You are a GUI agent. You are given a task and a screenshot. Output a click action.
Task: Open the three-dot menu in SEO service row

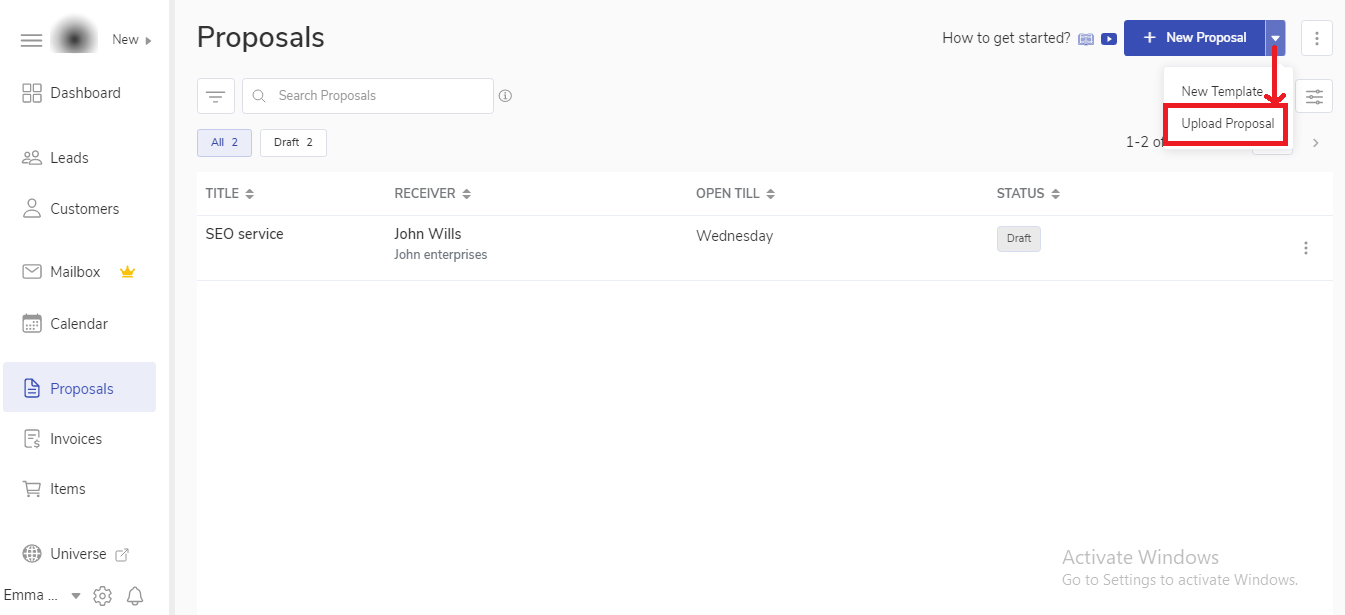pyautogui.click(x=1306, y=248)
